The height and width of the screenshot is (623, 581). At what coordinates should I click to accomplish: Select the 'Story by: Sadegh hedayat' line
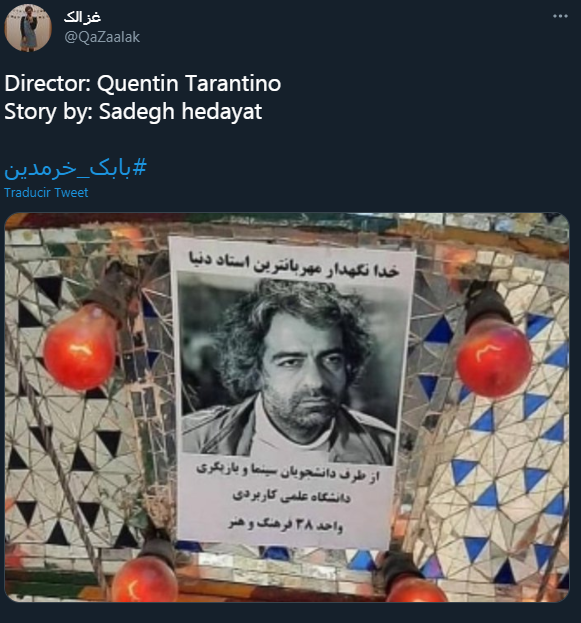pyautogui.click(x=133, y=111)
